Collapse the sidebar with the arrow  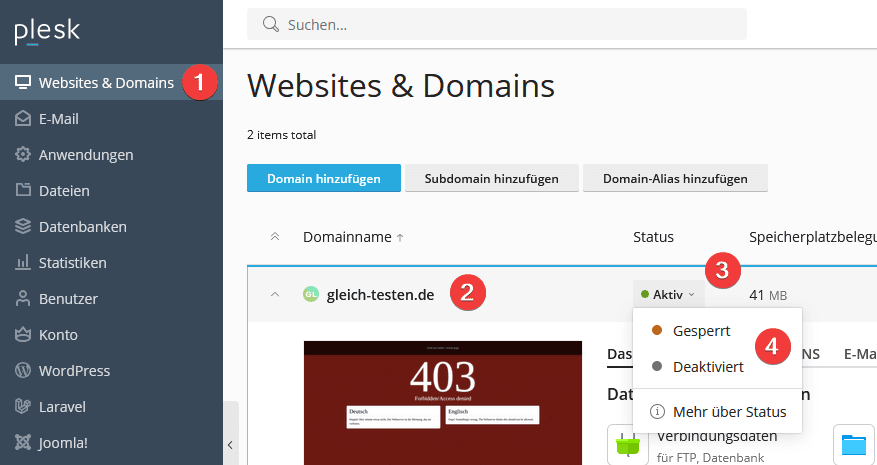coord(230,444)
